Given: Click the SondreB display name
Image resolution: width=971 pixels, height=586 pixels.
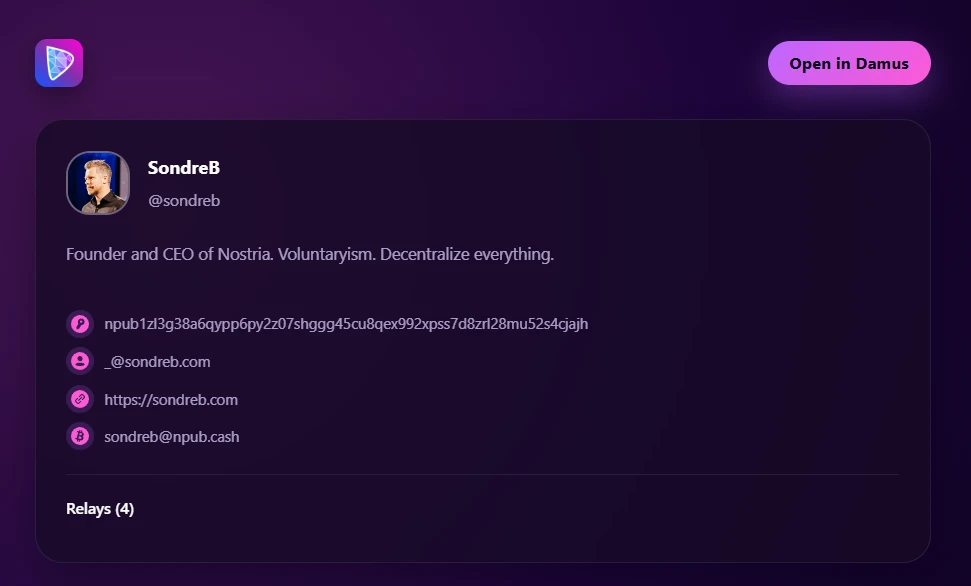Looking at the screenshot, I should pos(183,168).
